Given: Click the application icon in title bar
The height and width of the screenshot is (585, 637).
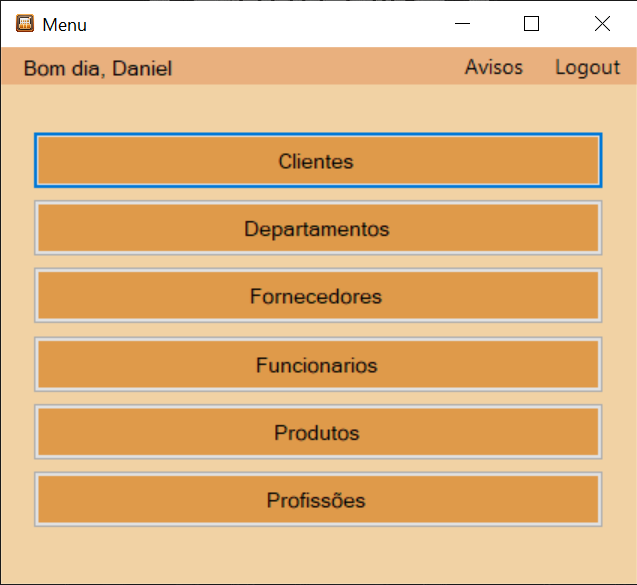Looking at the screenshot, I should 25,23.
